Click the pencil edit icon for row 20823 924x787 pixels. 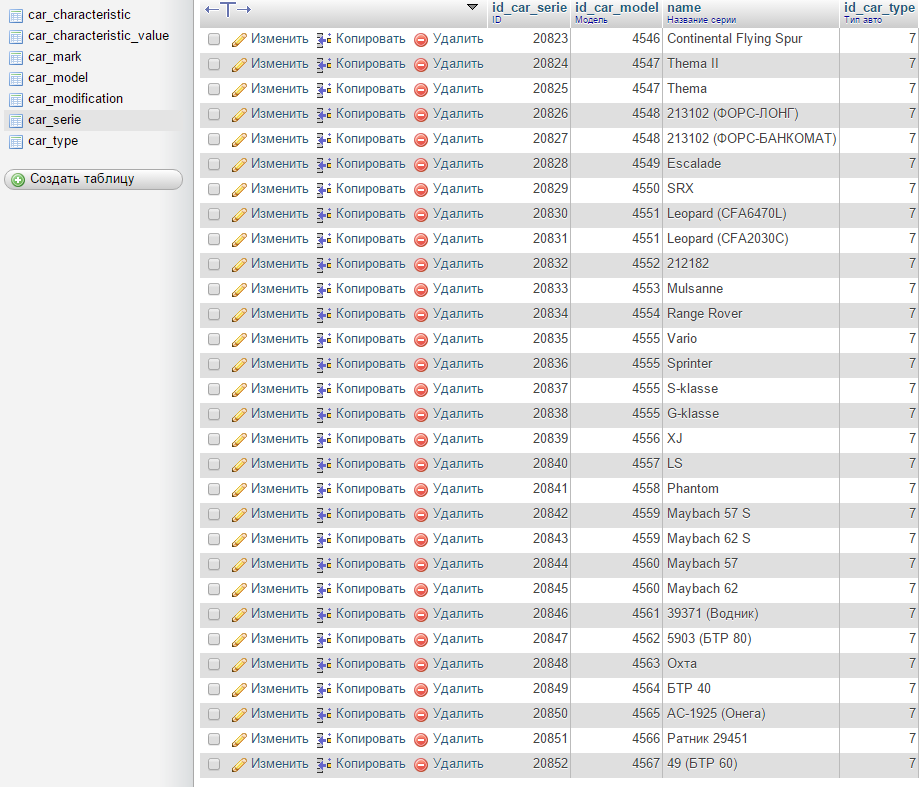(x=239, y=39)
